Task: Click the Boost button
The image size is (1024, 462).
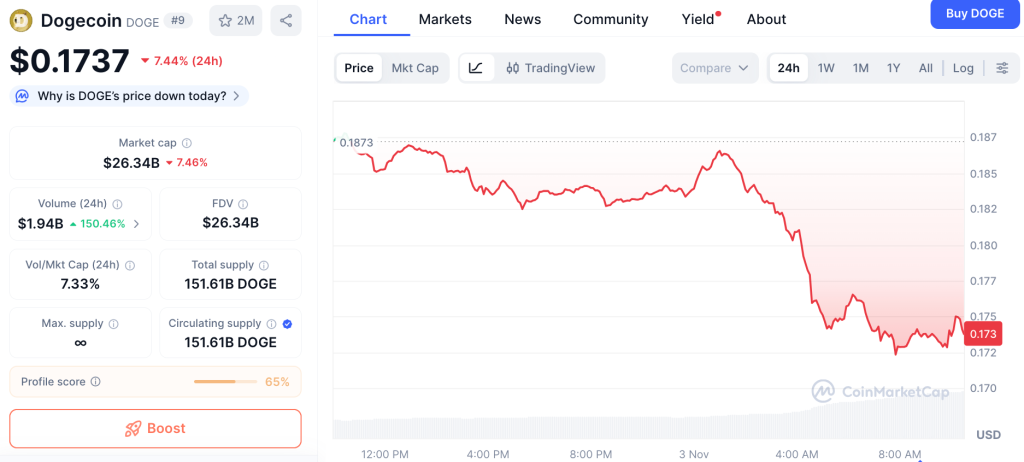Action: point(155,429)
